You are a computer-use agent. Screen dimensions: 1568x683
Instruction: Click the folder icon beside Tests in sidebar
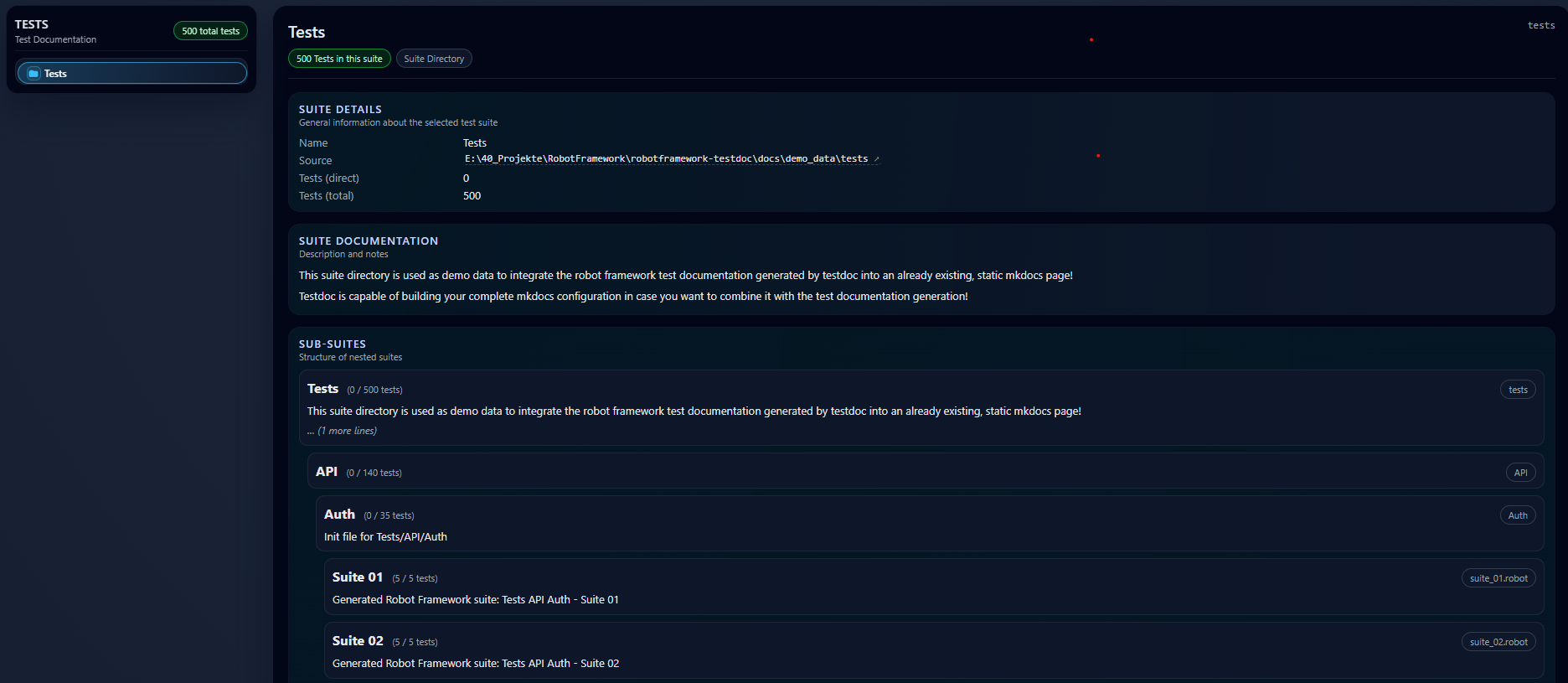tap(34, 74)
